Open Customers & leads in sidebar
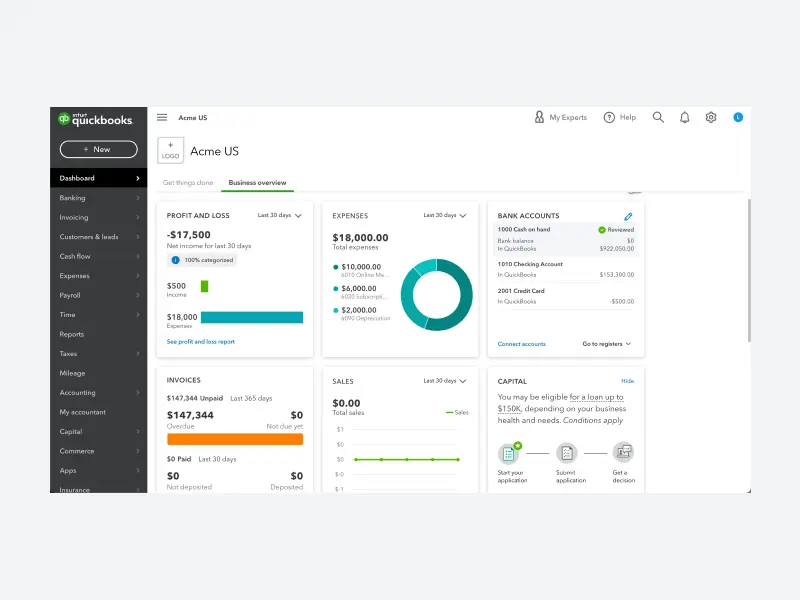The width and height of the screenshot is (800, 600). point(98,237)
